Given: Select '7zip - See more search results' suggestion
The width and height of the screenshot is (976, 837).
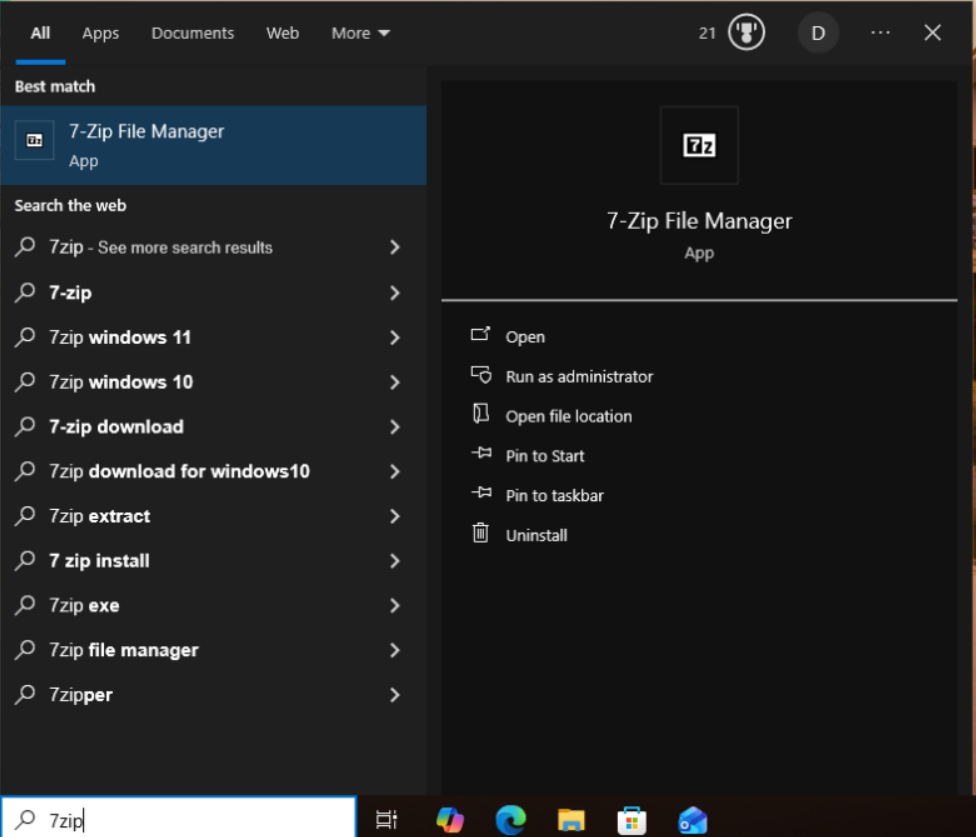Looking at the screenshot, I should coord(213,248).
